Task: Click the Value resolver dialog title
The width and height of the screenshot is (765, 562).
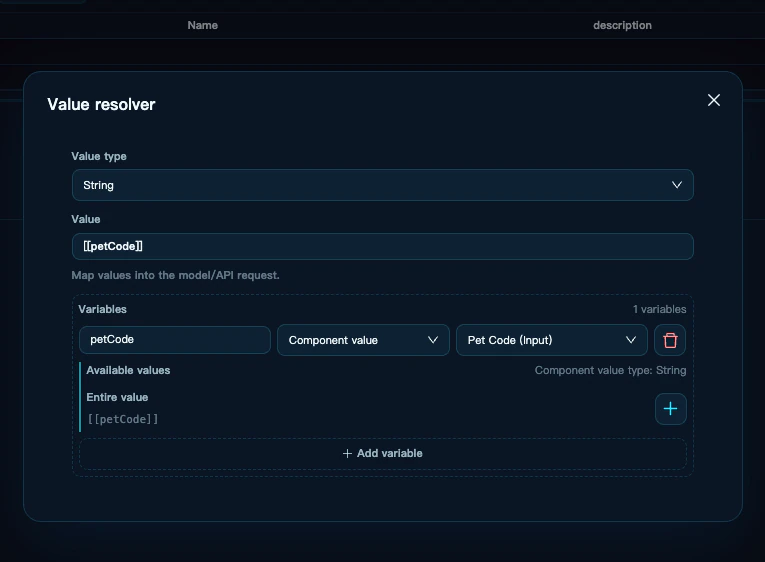Action: pyautogui.click(x=101, y=104)
